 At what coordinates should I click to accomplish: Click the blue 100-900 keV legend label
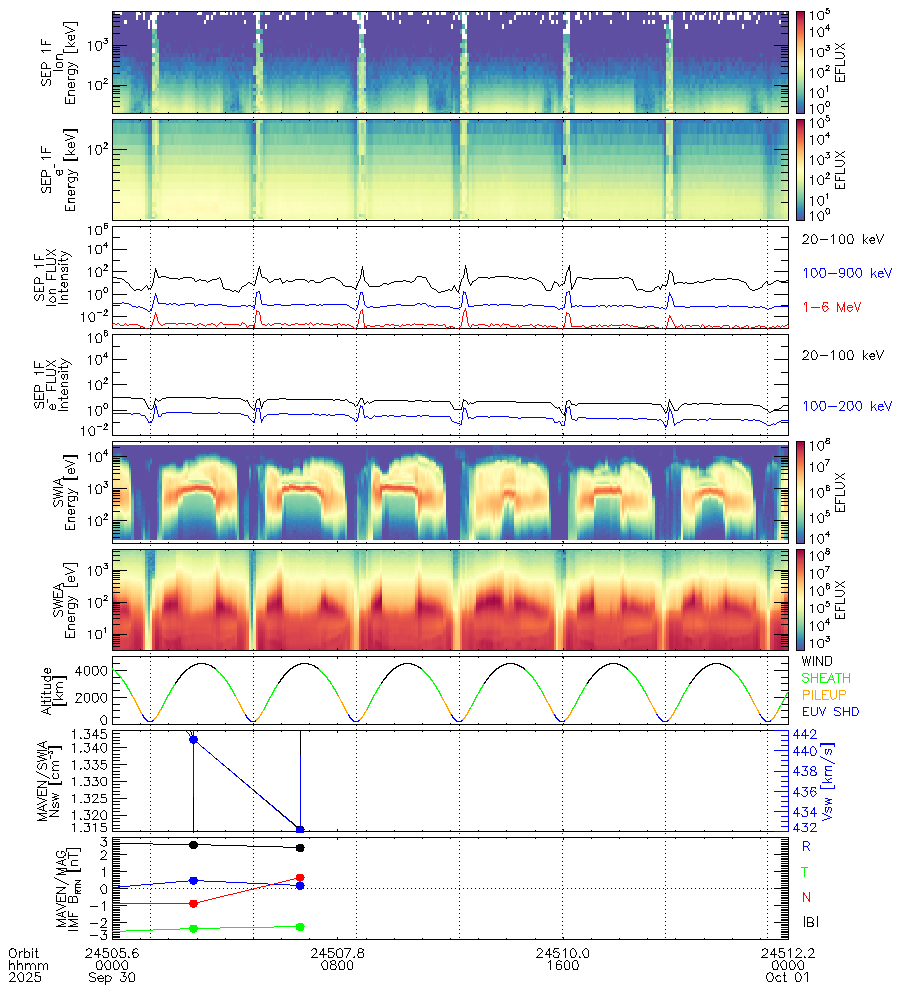point(846,272)
